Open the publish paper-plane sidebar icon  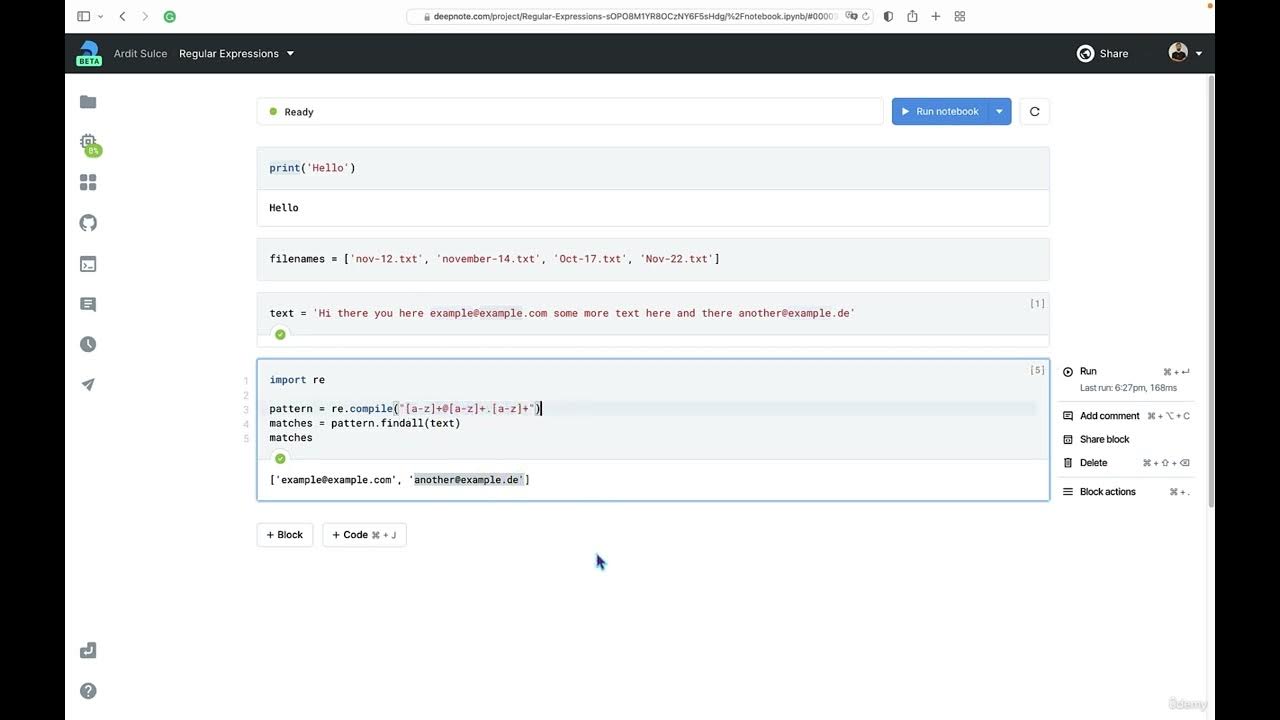tap(88, 385)
